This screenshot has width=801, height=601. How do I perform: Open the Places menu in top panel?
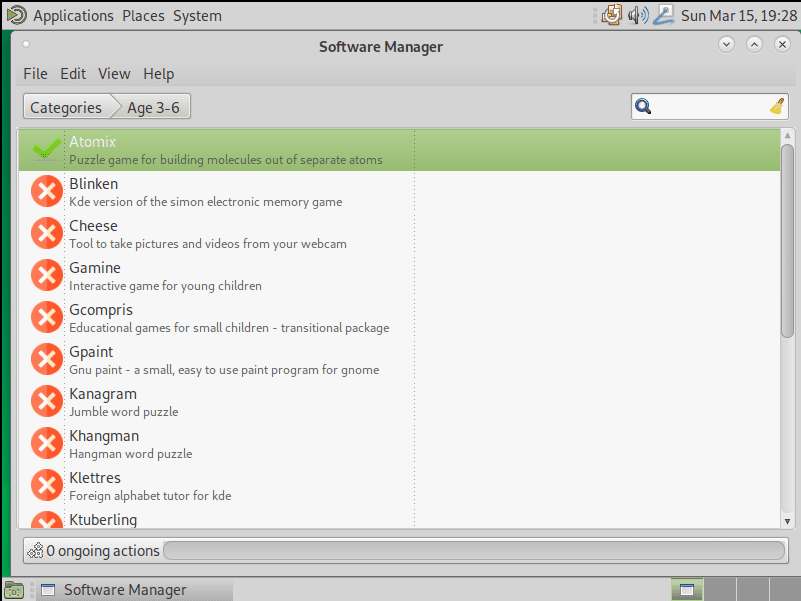(x=143, y=16)
